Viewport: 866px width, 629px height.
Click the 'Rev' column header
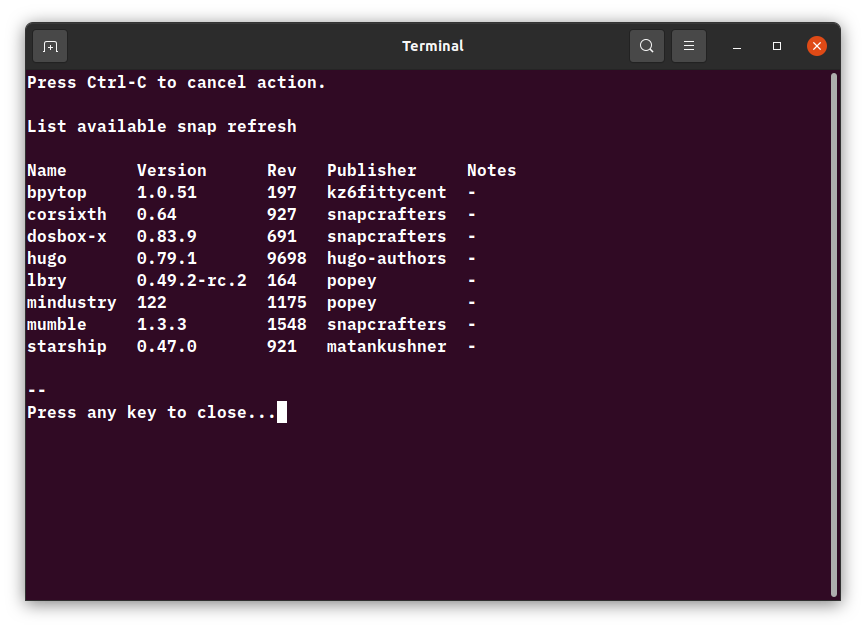[282, 170]
